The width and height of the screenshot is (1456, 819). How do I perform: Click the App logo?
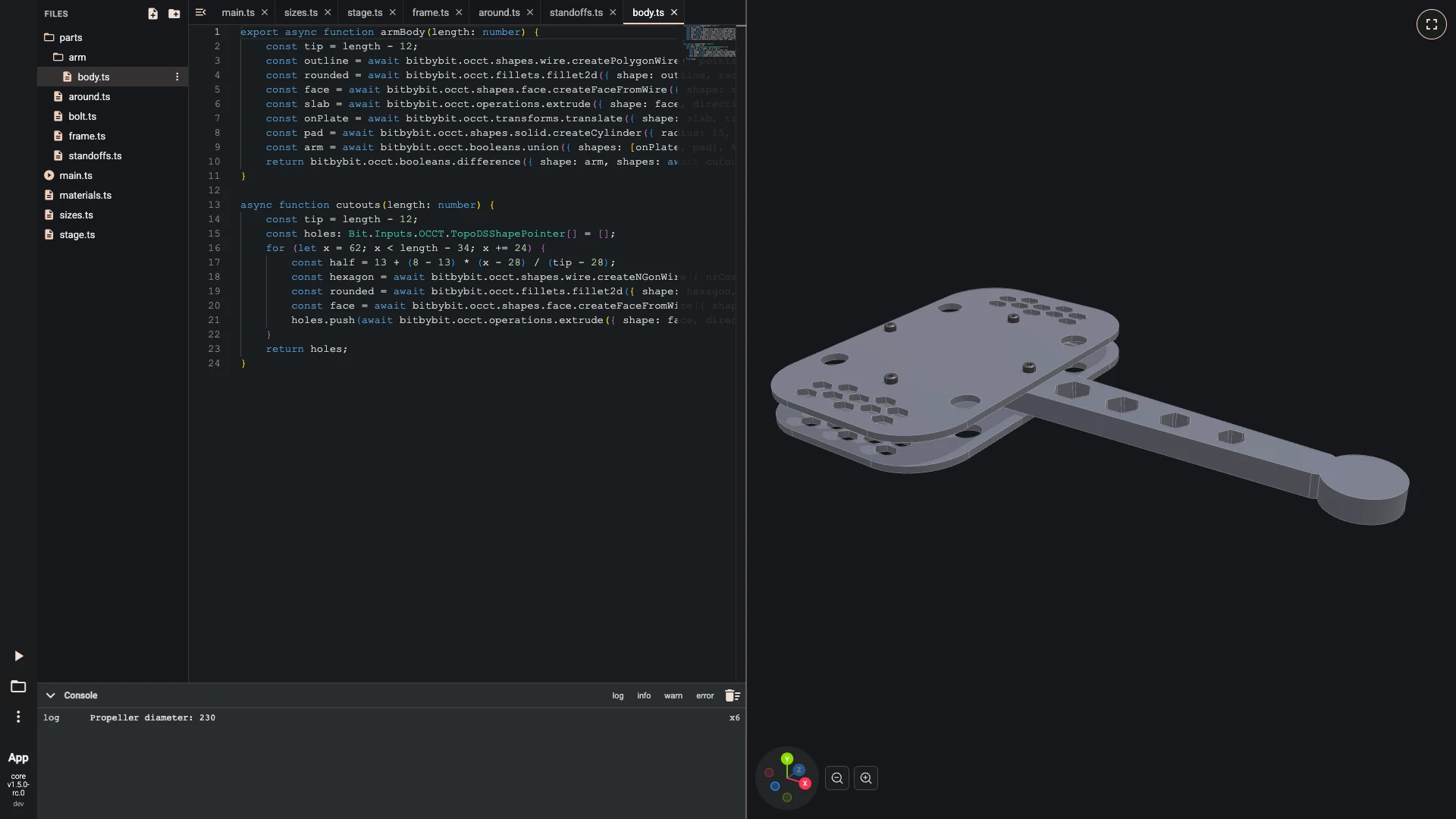18,758
